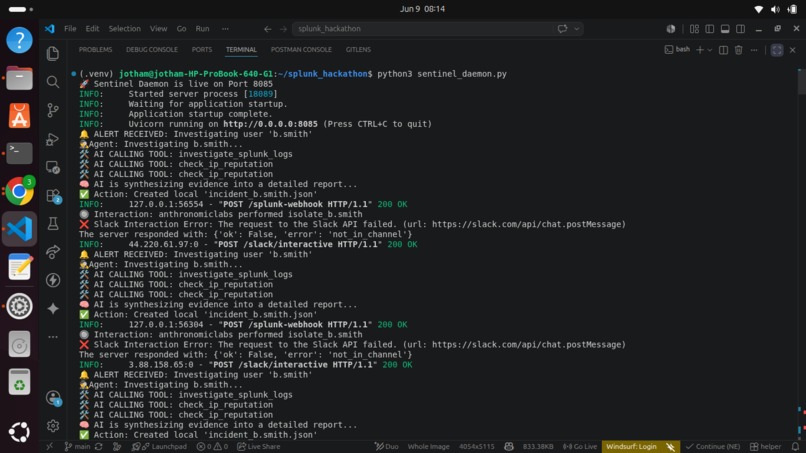The height and width of the screenshot is (453, 806).
Task: Open Customize Layout icon in title bar
Action: [x=694, y=29]
